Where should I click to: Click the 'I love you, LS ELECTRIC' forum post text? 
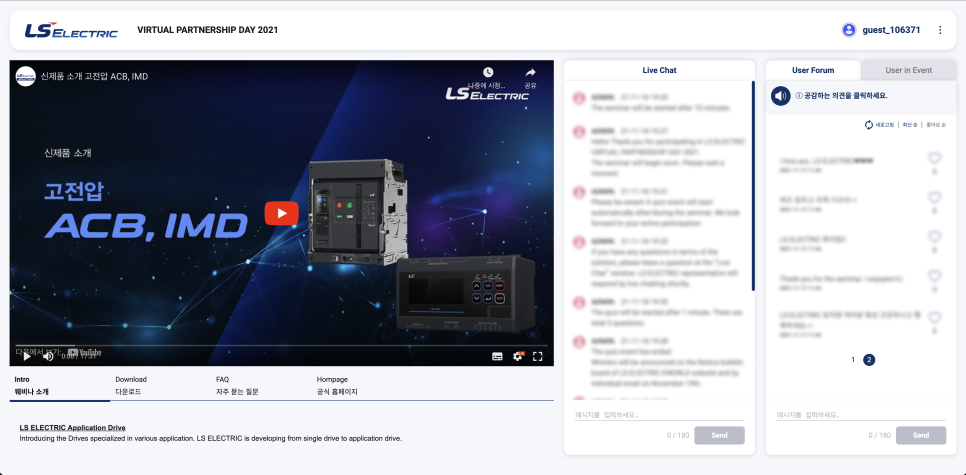click(x=827, y=160)
